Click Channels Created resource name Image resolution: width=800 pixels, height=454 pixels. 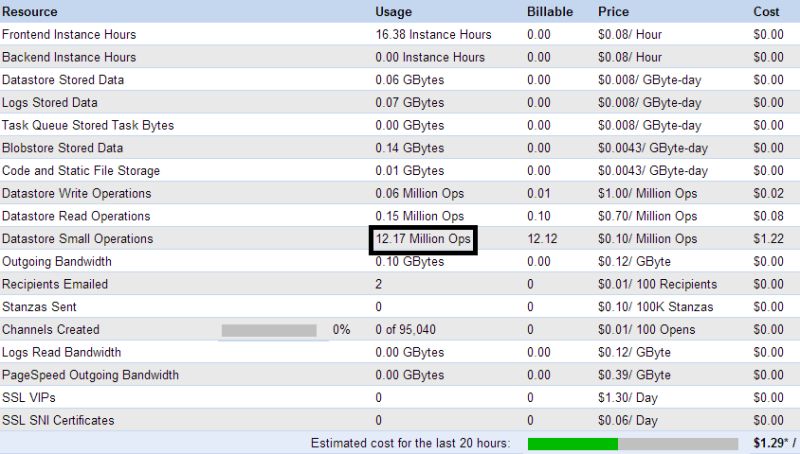click(51, 330)
